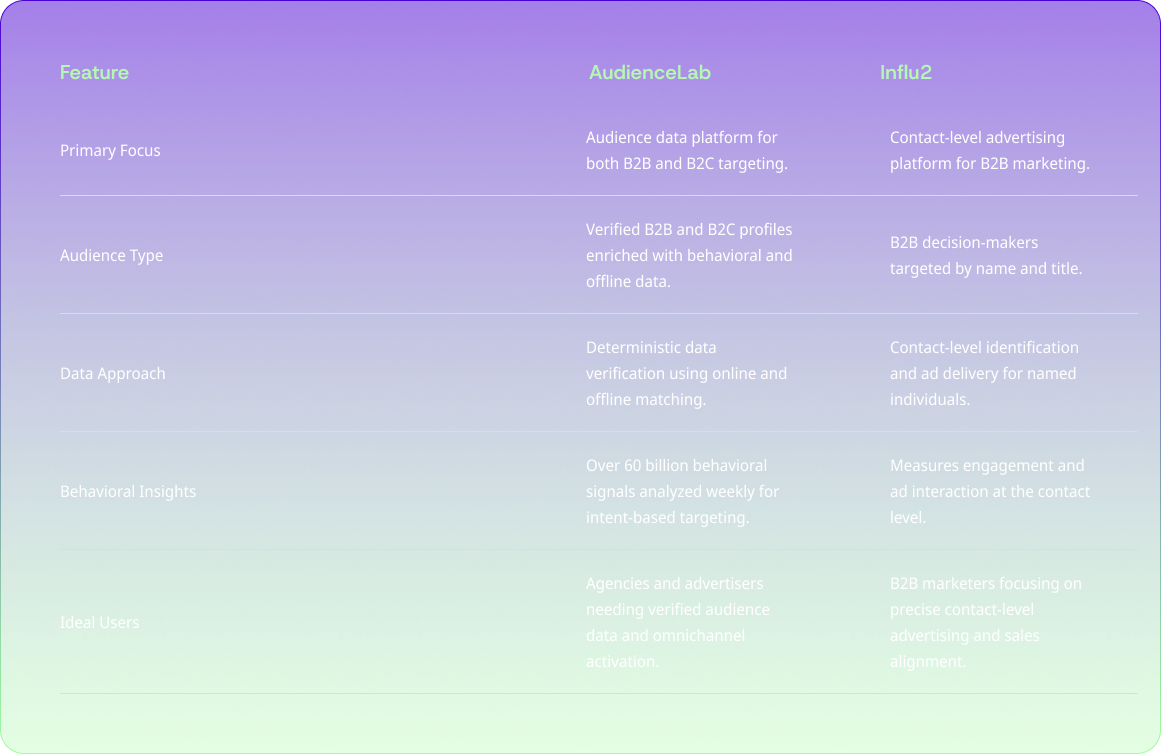Click the divider line below Primary Focus row

pos(598,195)
